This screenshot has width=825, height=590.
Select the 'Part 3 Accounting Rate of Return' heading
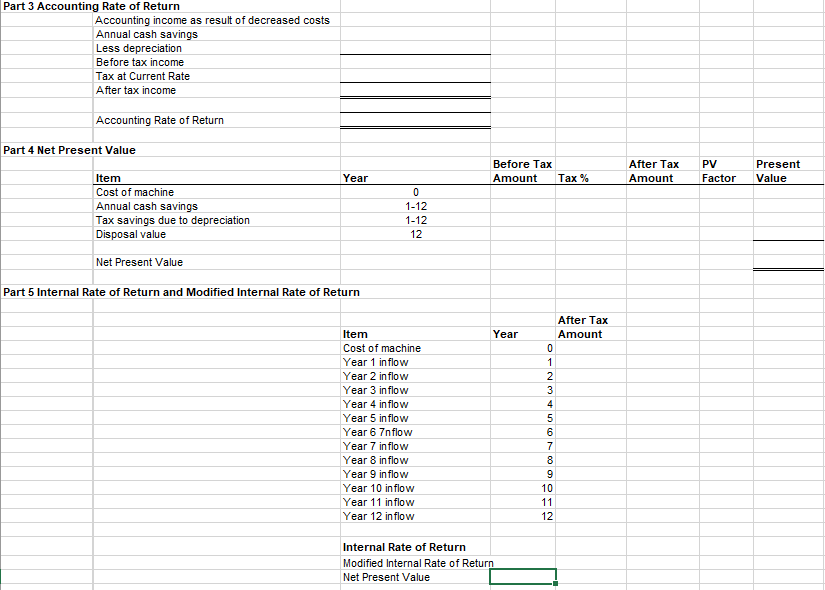pyautogui.click(x=92, y=6)
